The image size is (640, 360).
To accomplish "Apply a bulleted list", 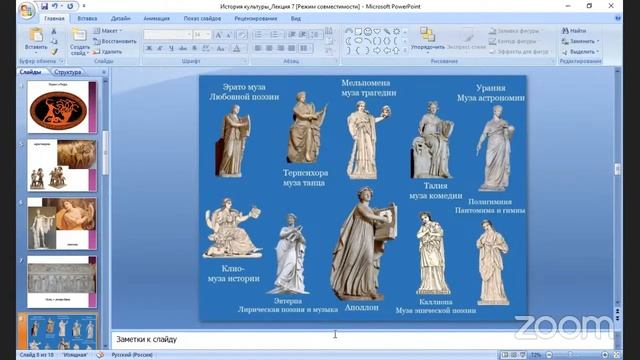I will [x=259, y=35].
